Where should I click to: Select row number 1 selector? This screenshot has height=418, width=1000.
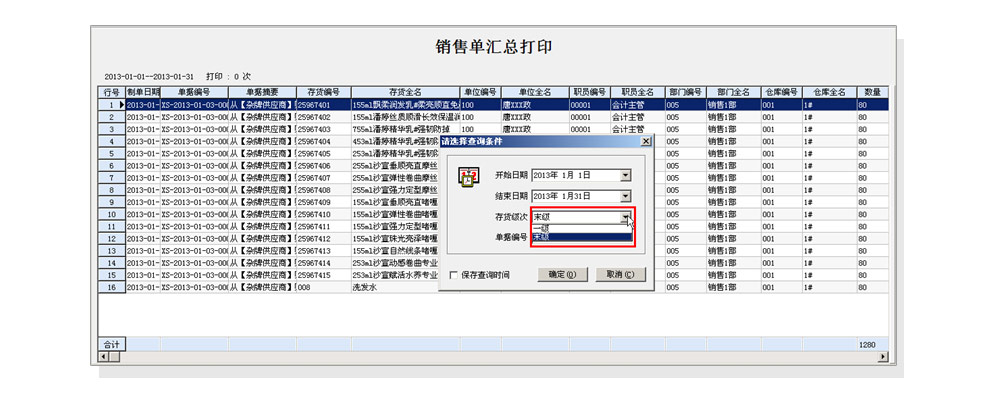click(x=111, y=105)
